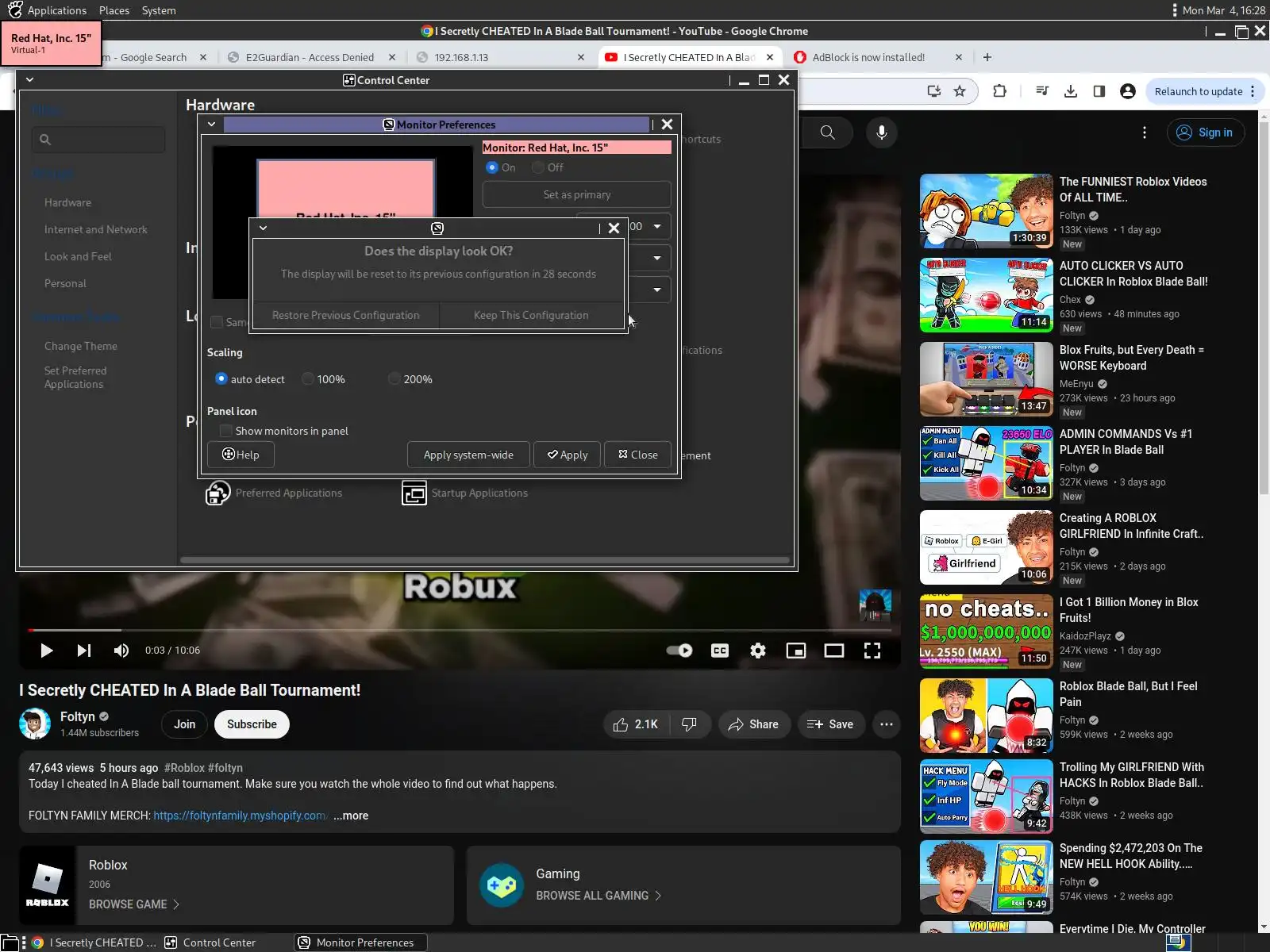
Task: Open The FUNNIEST Roblox Videos thumbnail
Action: point(986,211)
